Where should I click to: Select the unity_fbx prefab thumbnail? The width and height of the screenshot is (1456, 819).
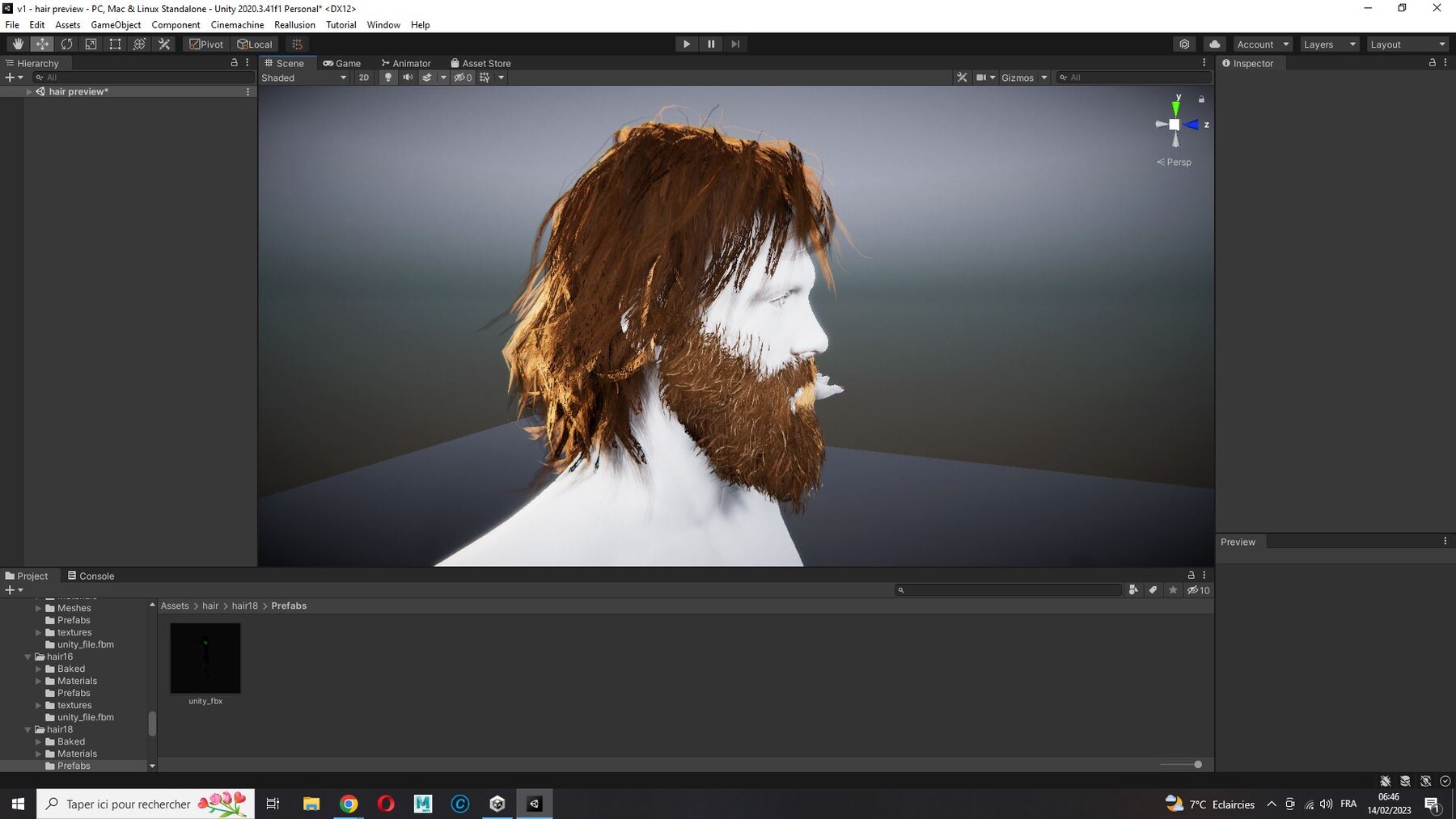click(x=205, y=658)
